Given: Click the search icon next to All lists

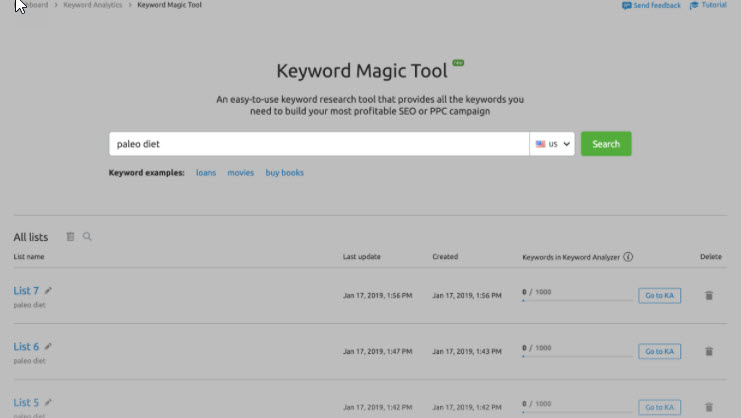Looking at the screenshot, I should coord(87,237).
